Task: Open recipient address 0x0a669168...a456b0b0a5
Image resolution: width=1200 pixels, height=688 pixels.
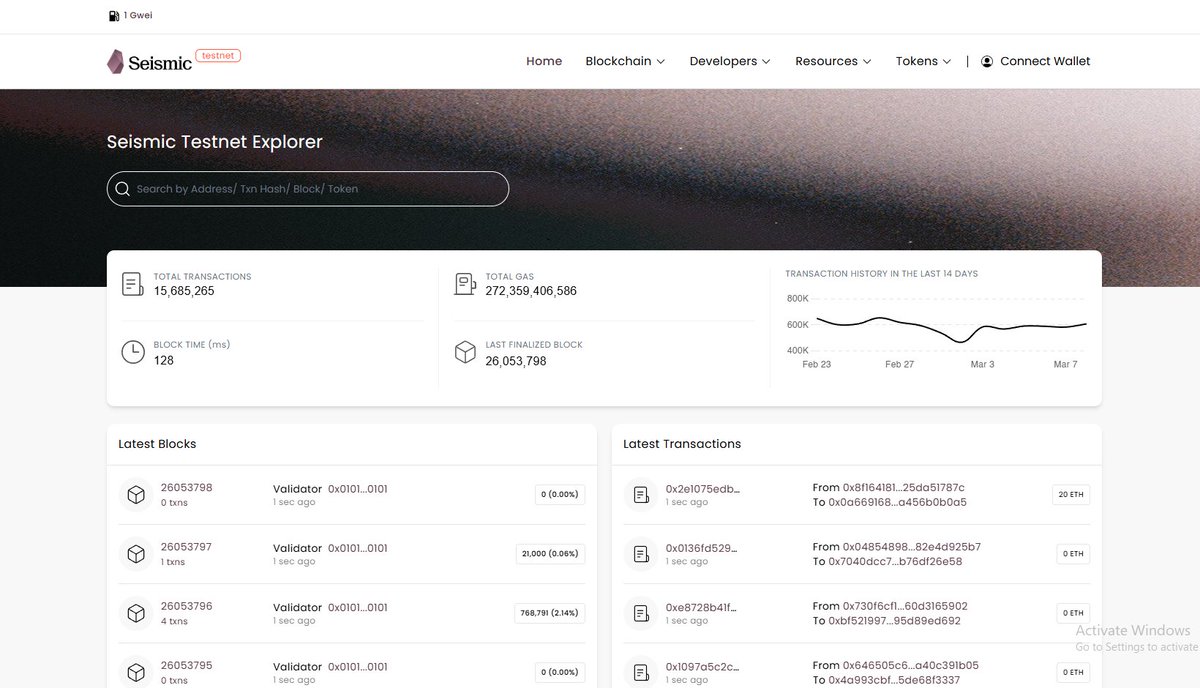Action: pyautogui.click(x=898, y=502)
